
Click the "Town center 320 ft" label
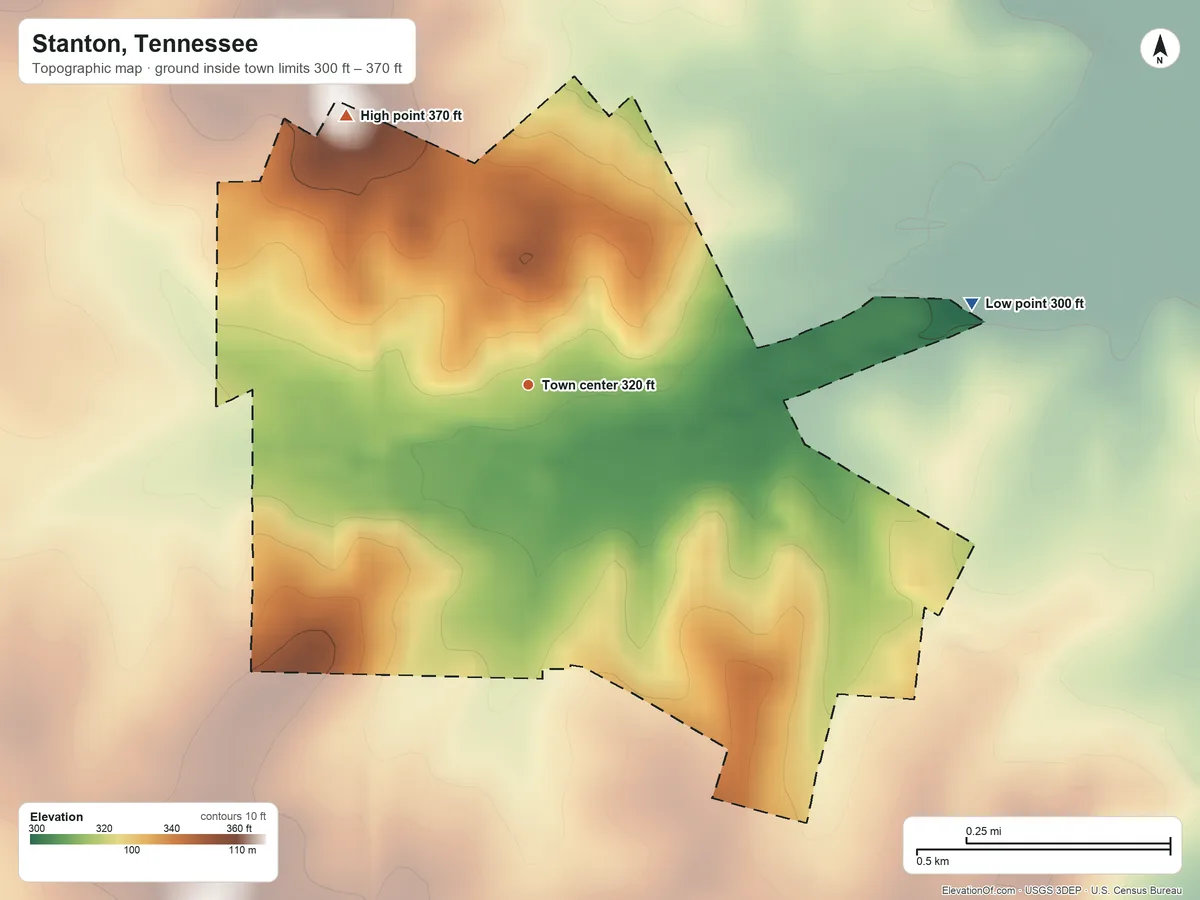coord(598,385)
